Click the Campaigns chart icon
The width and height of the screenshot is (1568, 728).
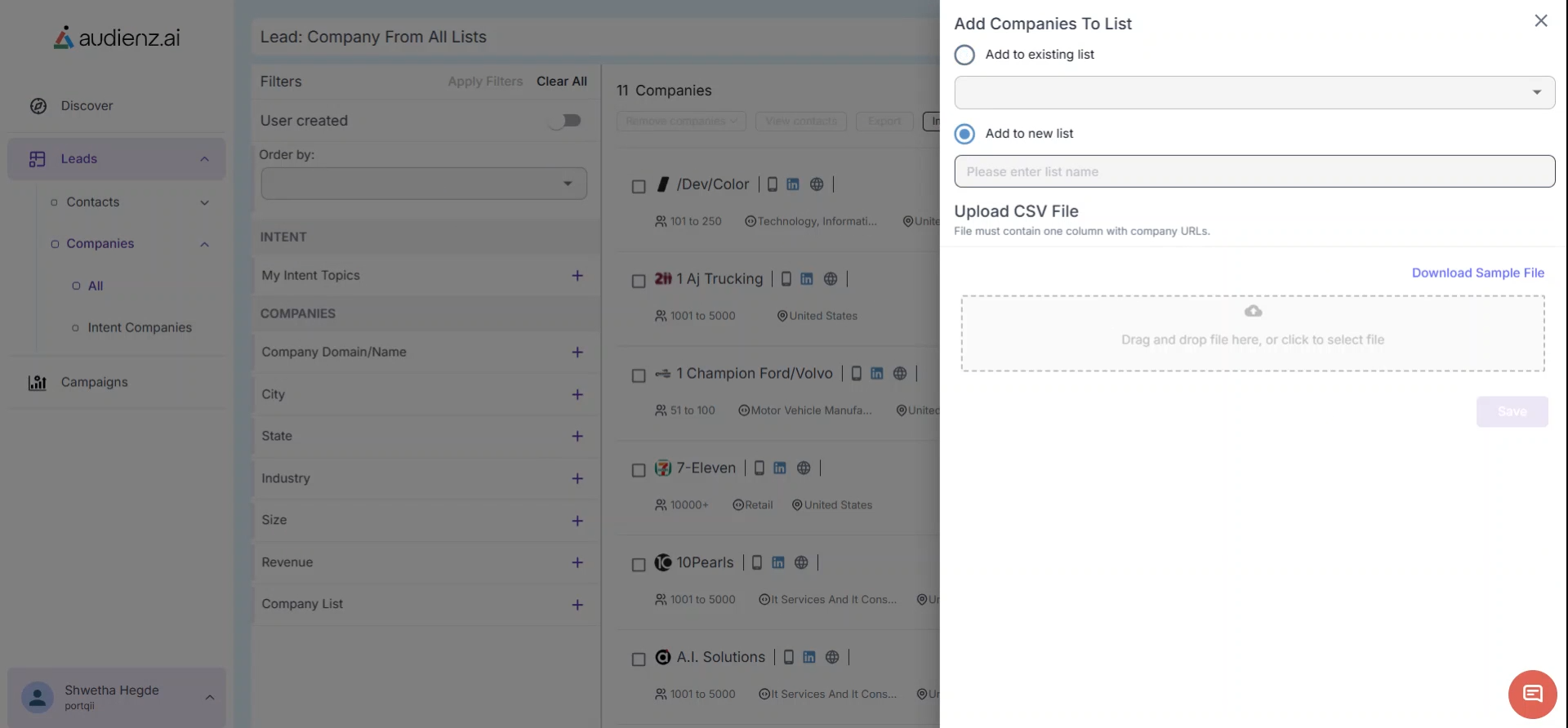[x=38, y=382]
